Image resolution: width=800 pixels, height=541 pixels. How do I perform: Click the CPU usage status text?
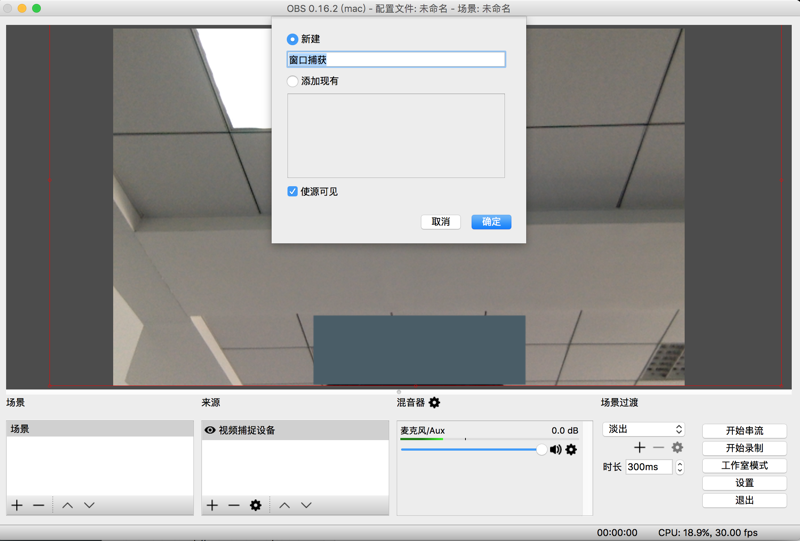coord(708,533)
